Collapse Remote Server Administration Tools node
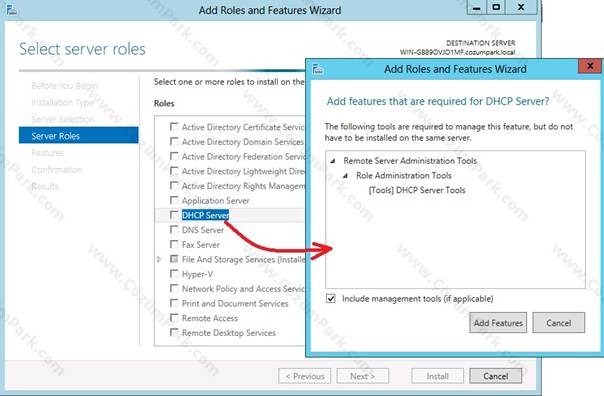The image size is (604, 396). [x=333, y=161]
